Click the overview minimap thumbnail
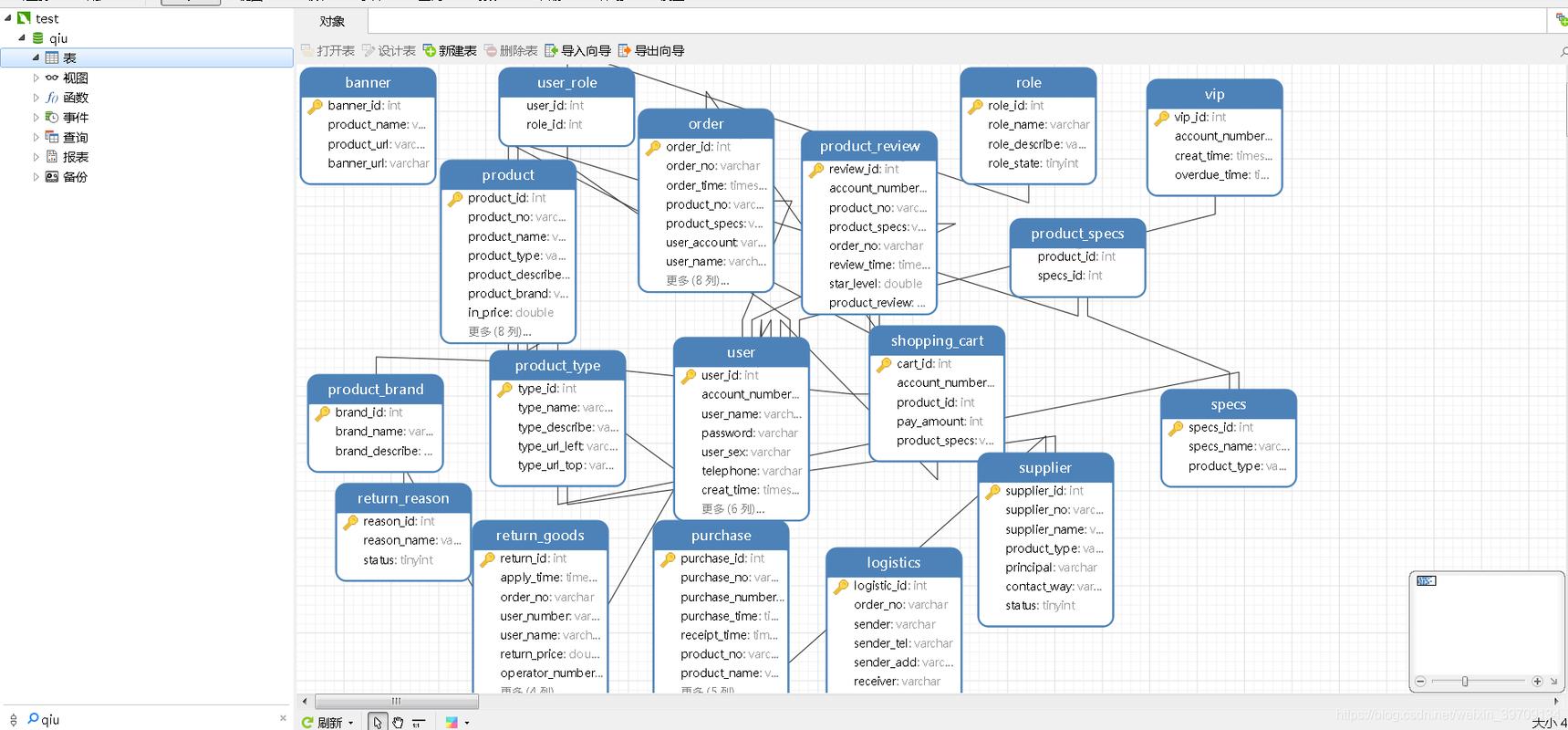The height and width of the screenshot is (730, 1568). point(1427,580)
